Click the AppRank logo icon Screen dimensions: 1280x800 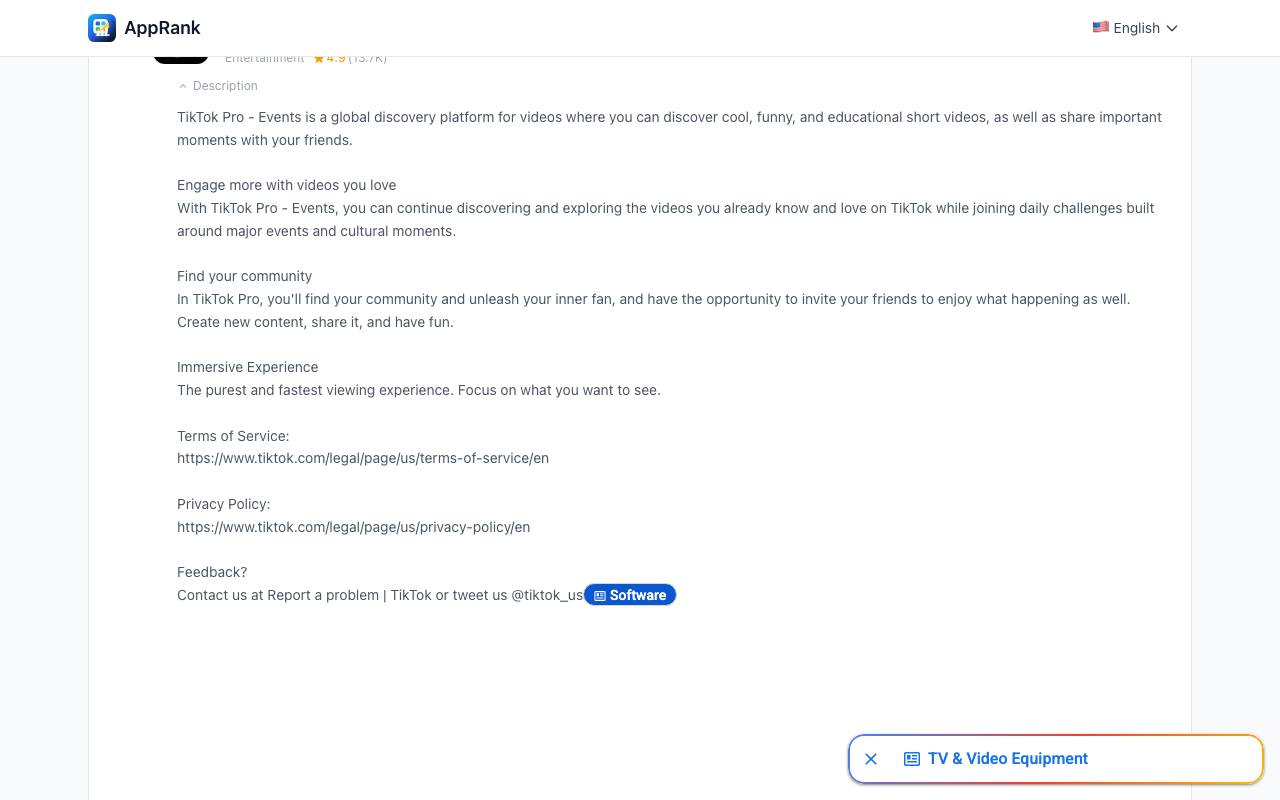[102, 28]
